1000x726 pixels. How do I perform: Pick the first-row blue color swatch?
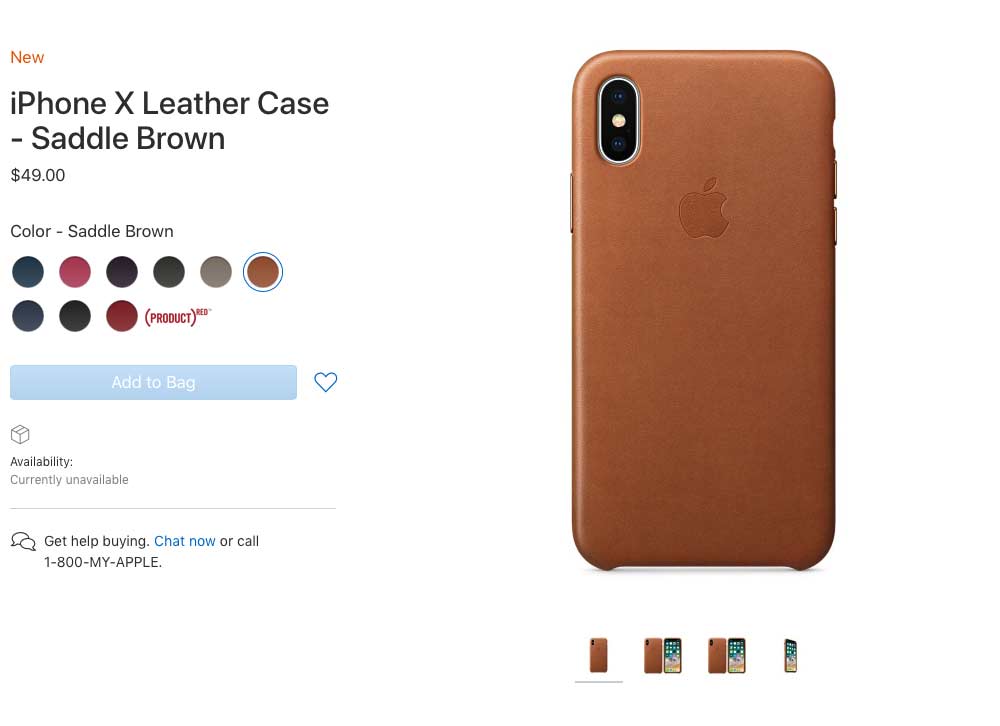[x=28, y=272]
